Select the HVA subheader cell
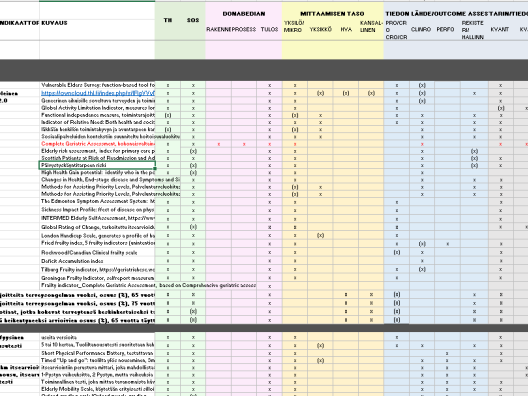The image size is (528, 396). pyautogui.click(x=346, y=30)
